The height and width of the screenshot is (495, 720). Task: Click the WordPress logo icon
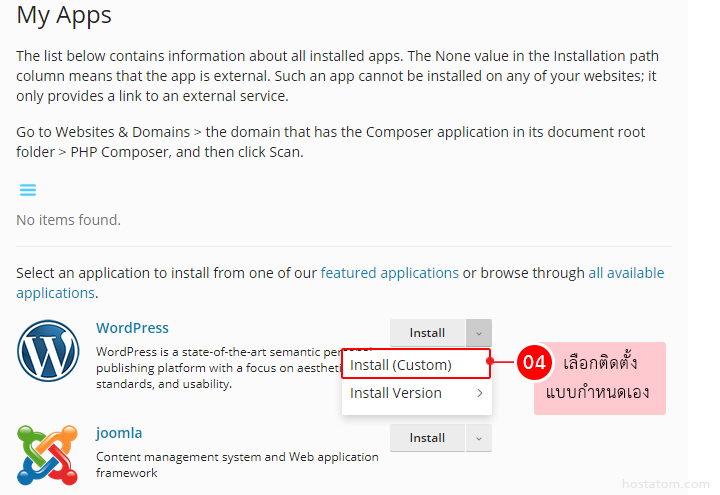click(48, 352)
